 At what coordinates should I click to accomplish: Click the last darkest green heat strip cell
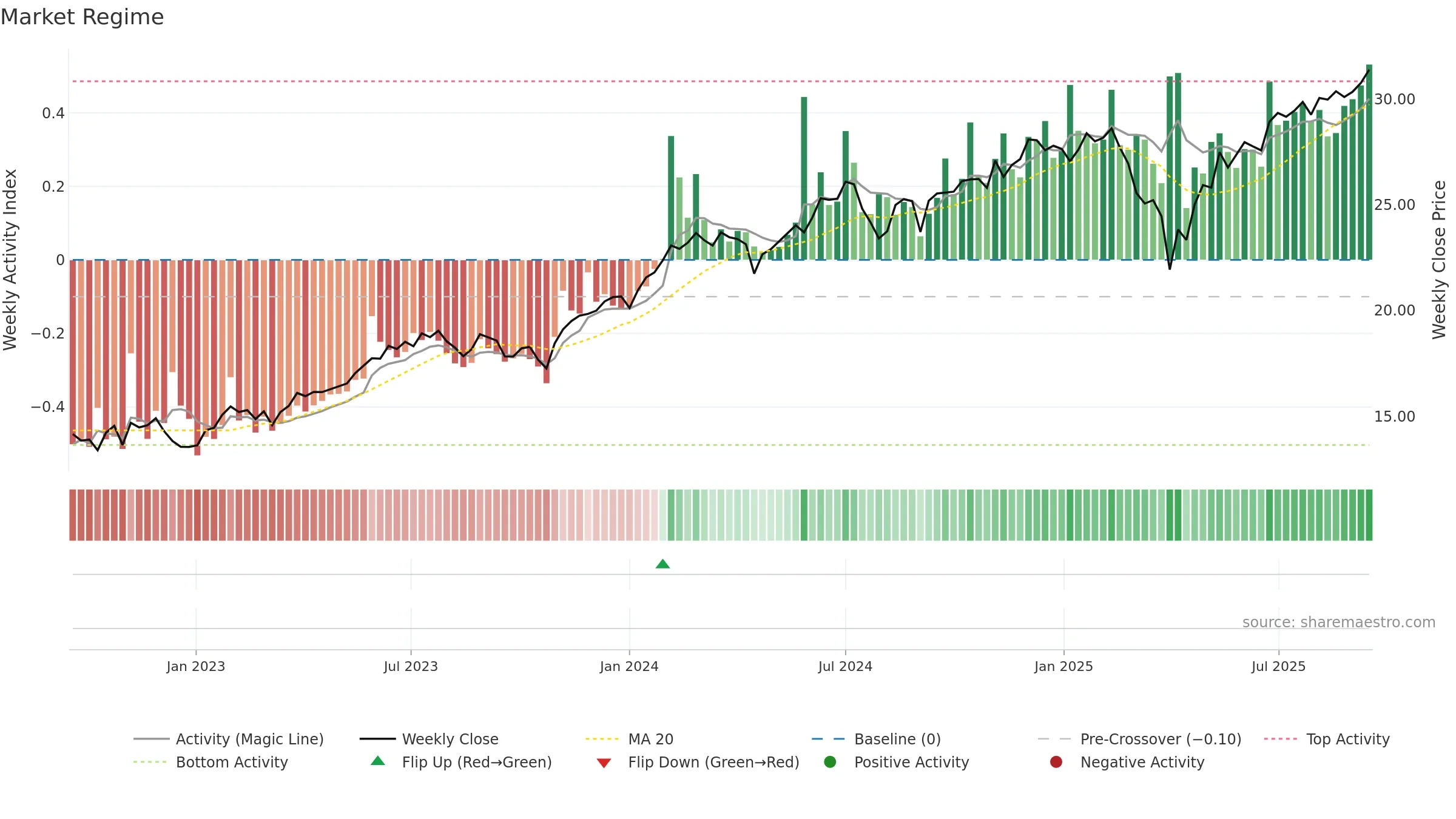pyautogui.click(x=1369, y=515)
